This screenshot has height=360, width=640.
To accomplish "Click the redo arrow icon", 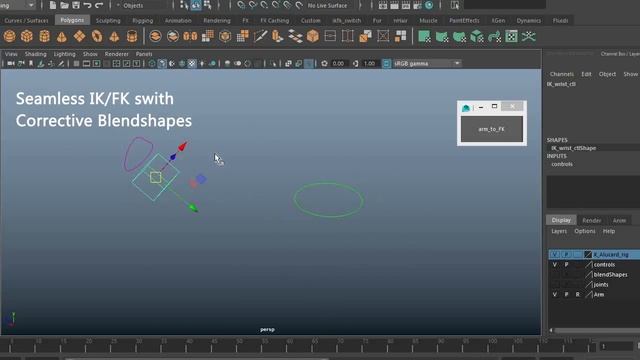I will (99, 5).
